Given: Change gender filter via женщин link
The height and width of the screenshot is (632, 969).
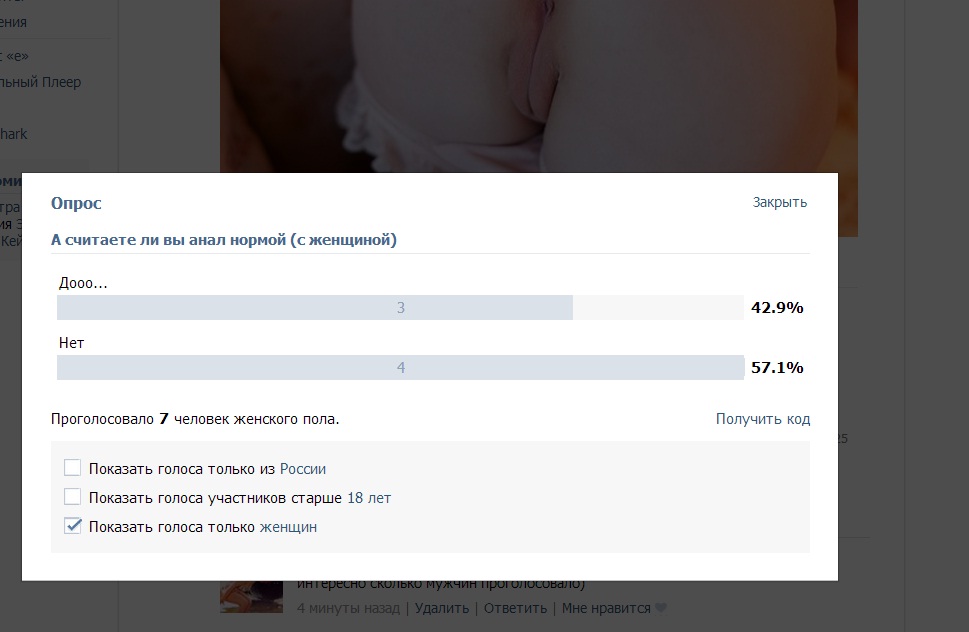Looking at the screenshot, I should coord(288,527).
